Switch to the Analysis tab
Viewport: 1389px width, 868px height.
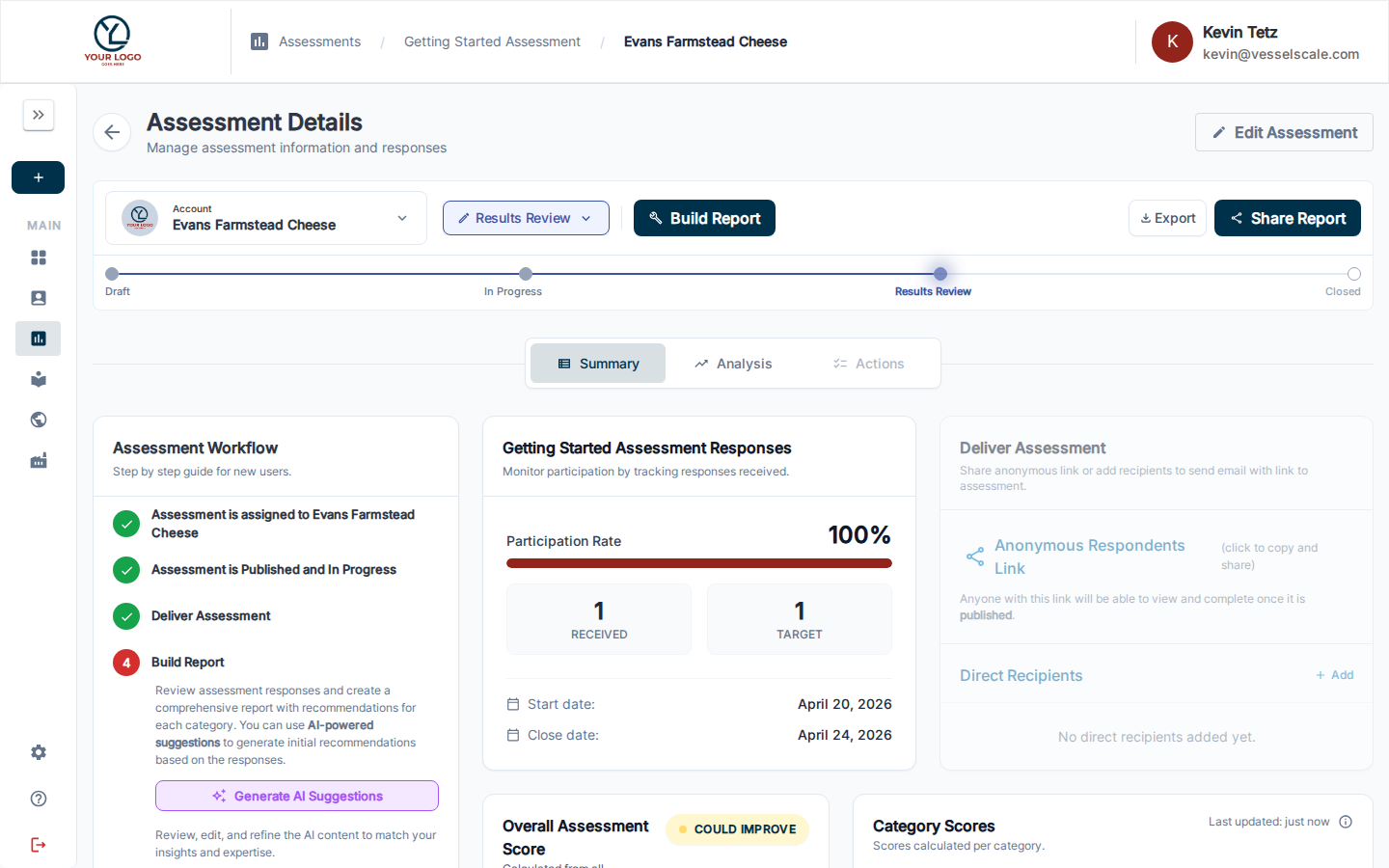coord(733,364)
